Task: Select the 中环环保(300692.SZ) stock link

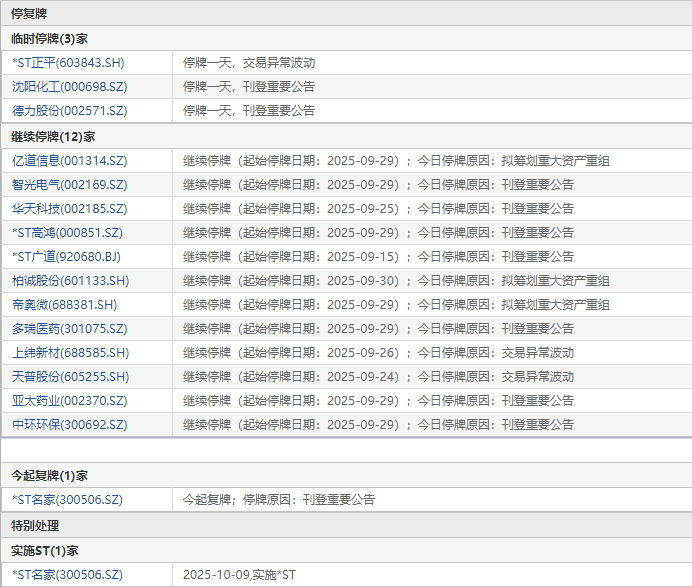Action: [70, 425]
